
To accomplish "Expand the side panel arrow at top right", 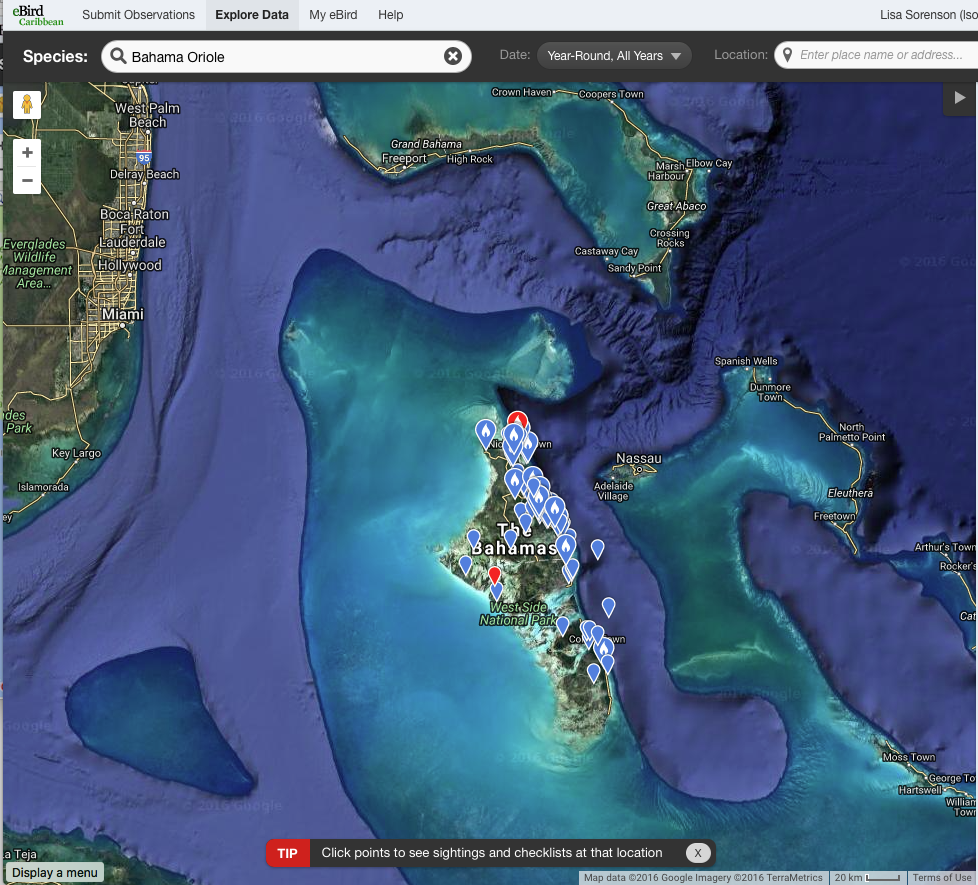I will tap(960, 98).
